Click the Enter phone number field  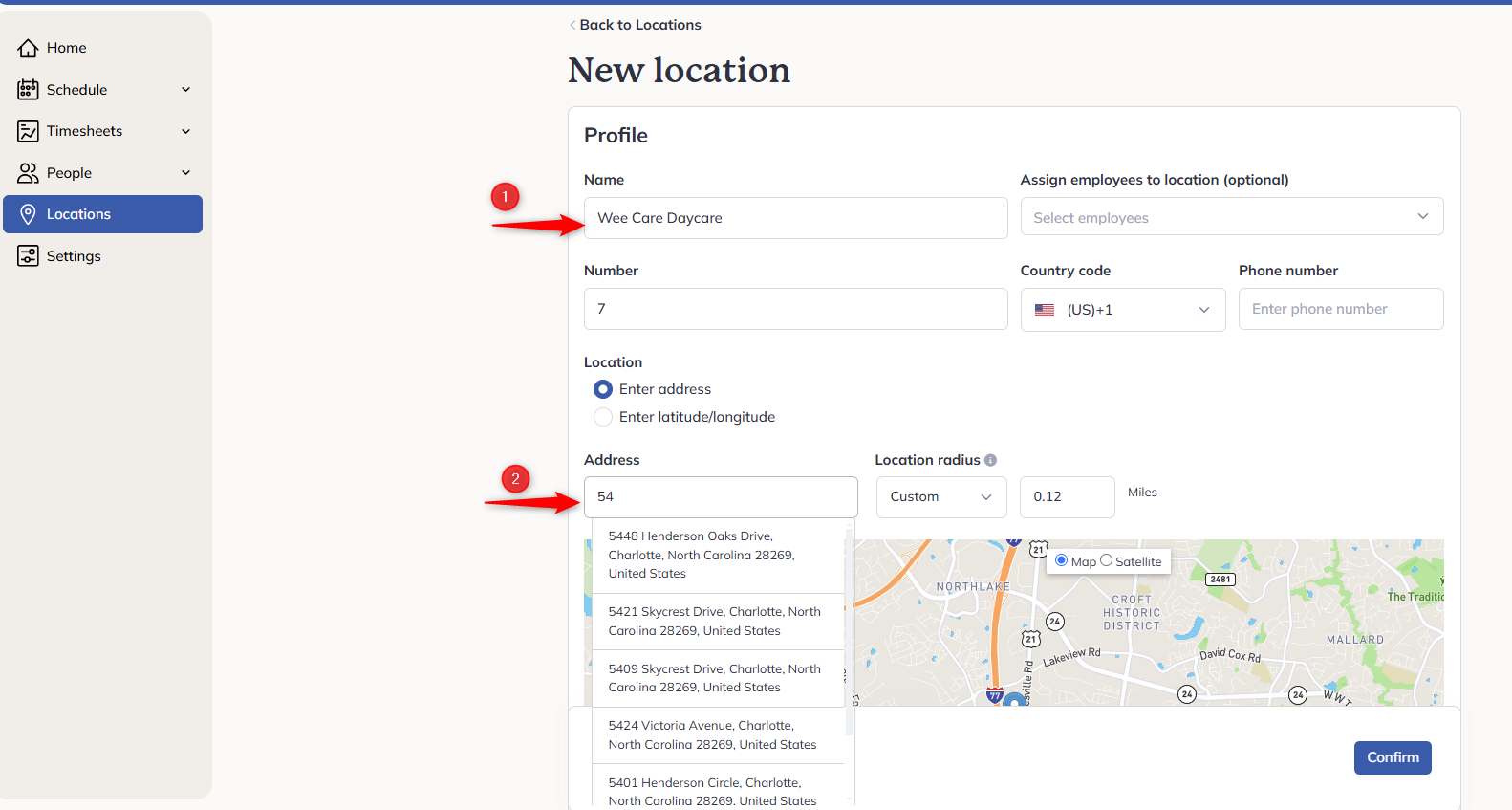(1341, 309)
